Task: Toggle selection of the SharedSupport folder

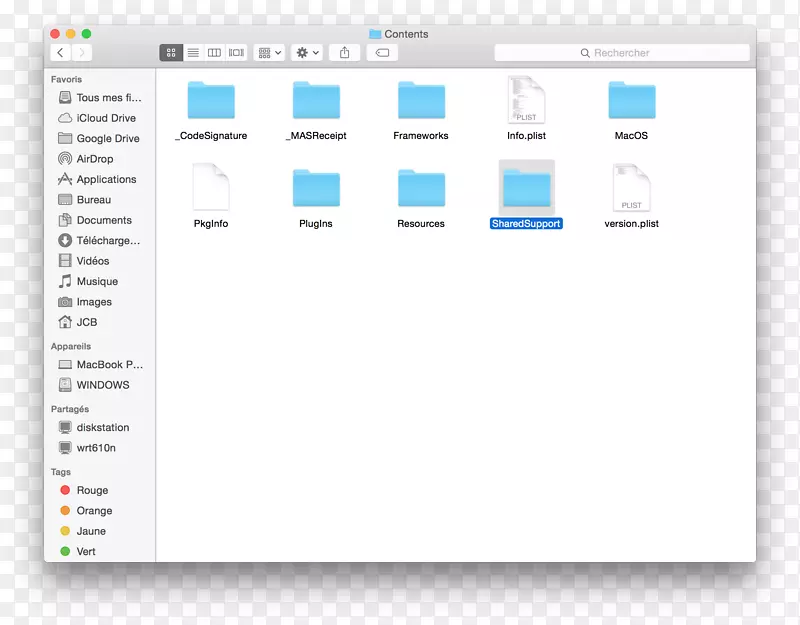Action: (526, 189)
